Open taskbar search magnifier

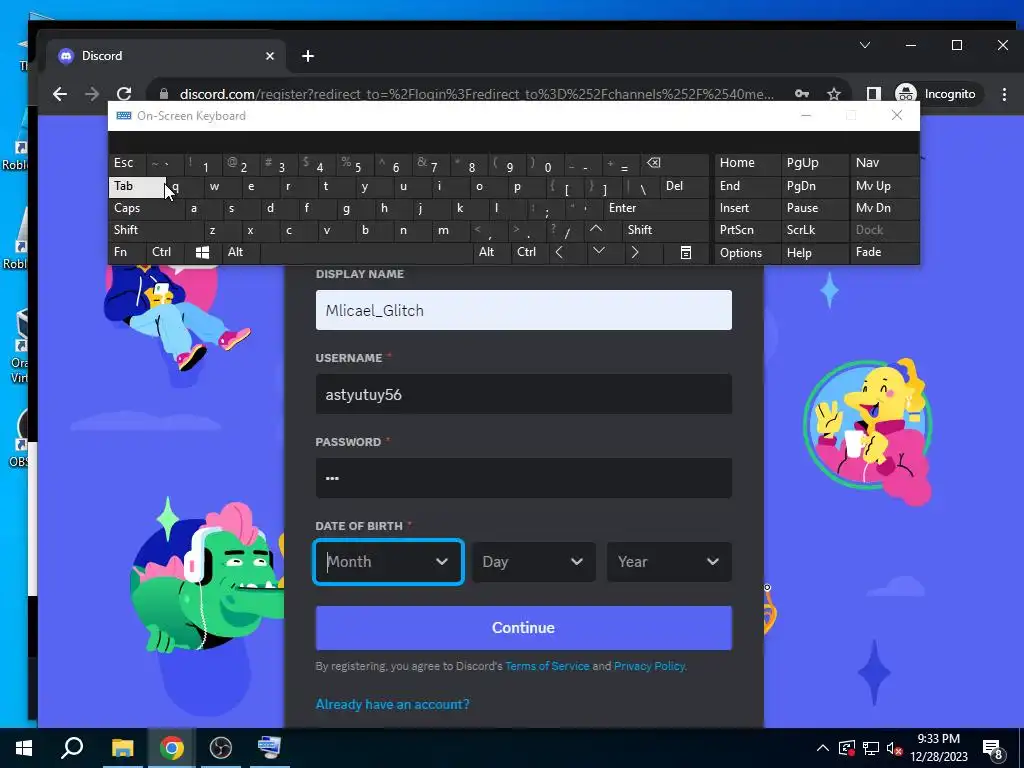pos(72,748)
